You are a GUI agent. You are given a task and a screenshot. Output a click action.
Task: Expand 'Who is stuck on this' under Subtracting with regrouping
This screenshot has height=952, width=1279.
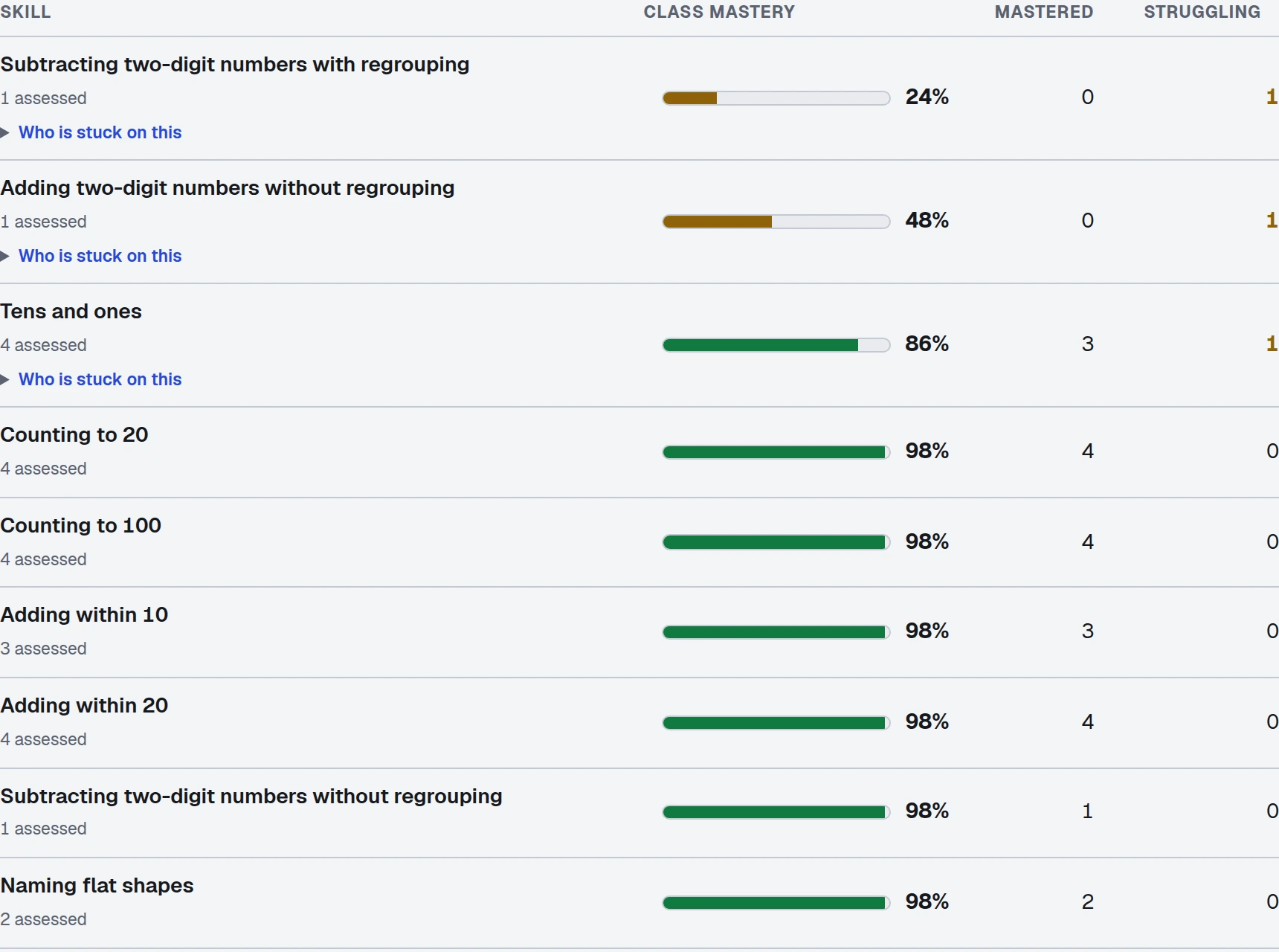[91, 132]
